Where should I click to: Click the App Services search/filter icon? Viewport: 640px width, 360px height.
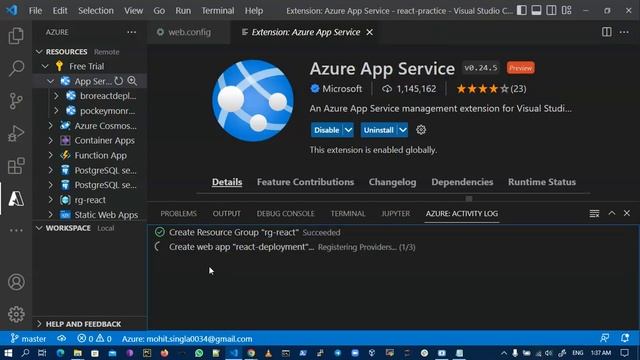pos(132,81)
